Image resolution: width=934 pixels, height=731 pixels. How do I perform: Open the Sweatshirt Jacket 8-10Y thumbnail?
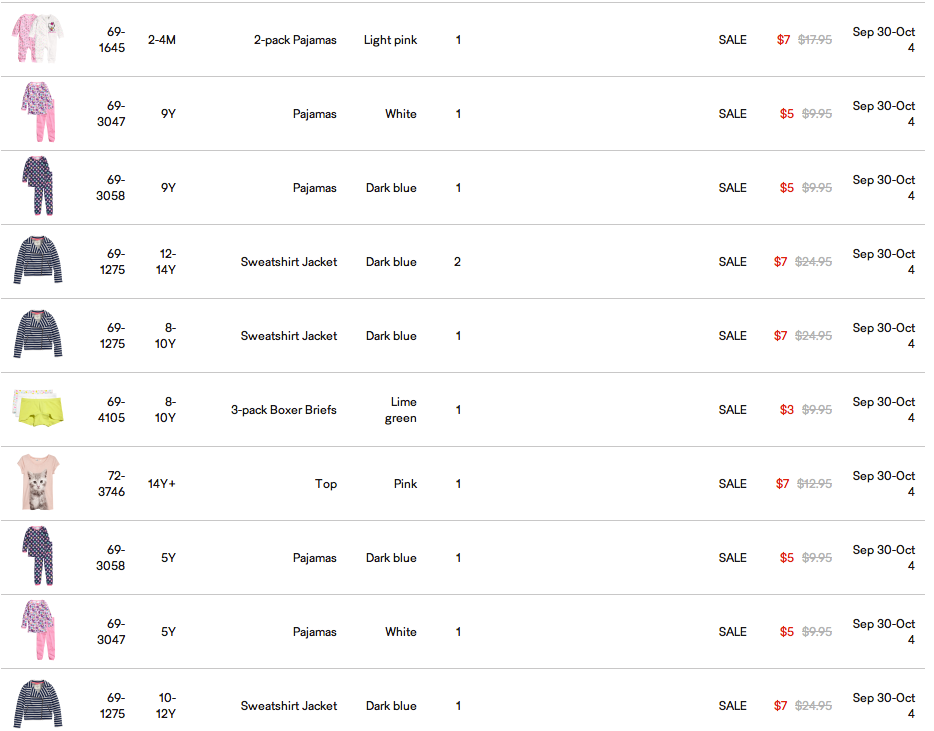pos(37,336)
